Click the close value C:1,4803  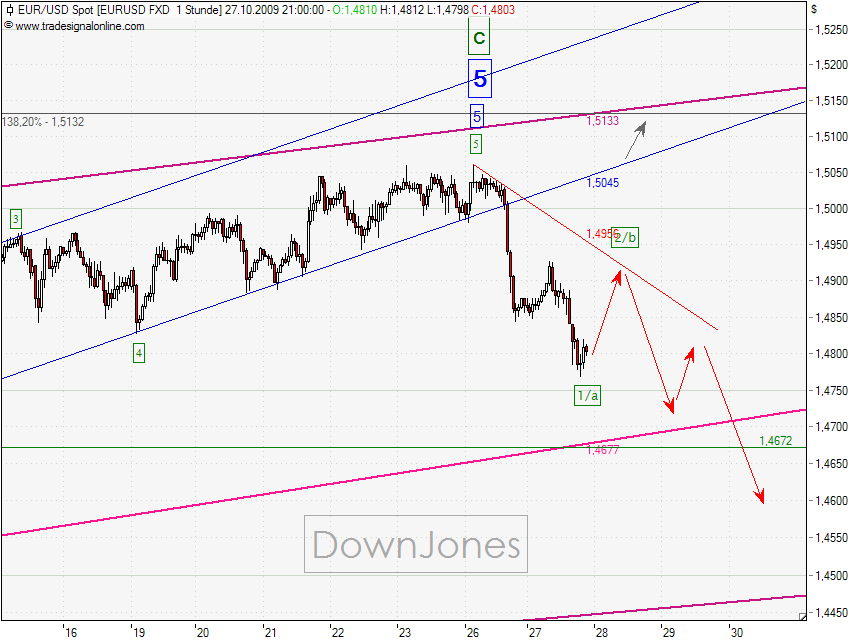click(493, 9)
